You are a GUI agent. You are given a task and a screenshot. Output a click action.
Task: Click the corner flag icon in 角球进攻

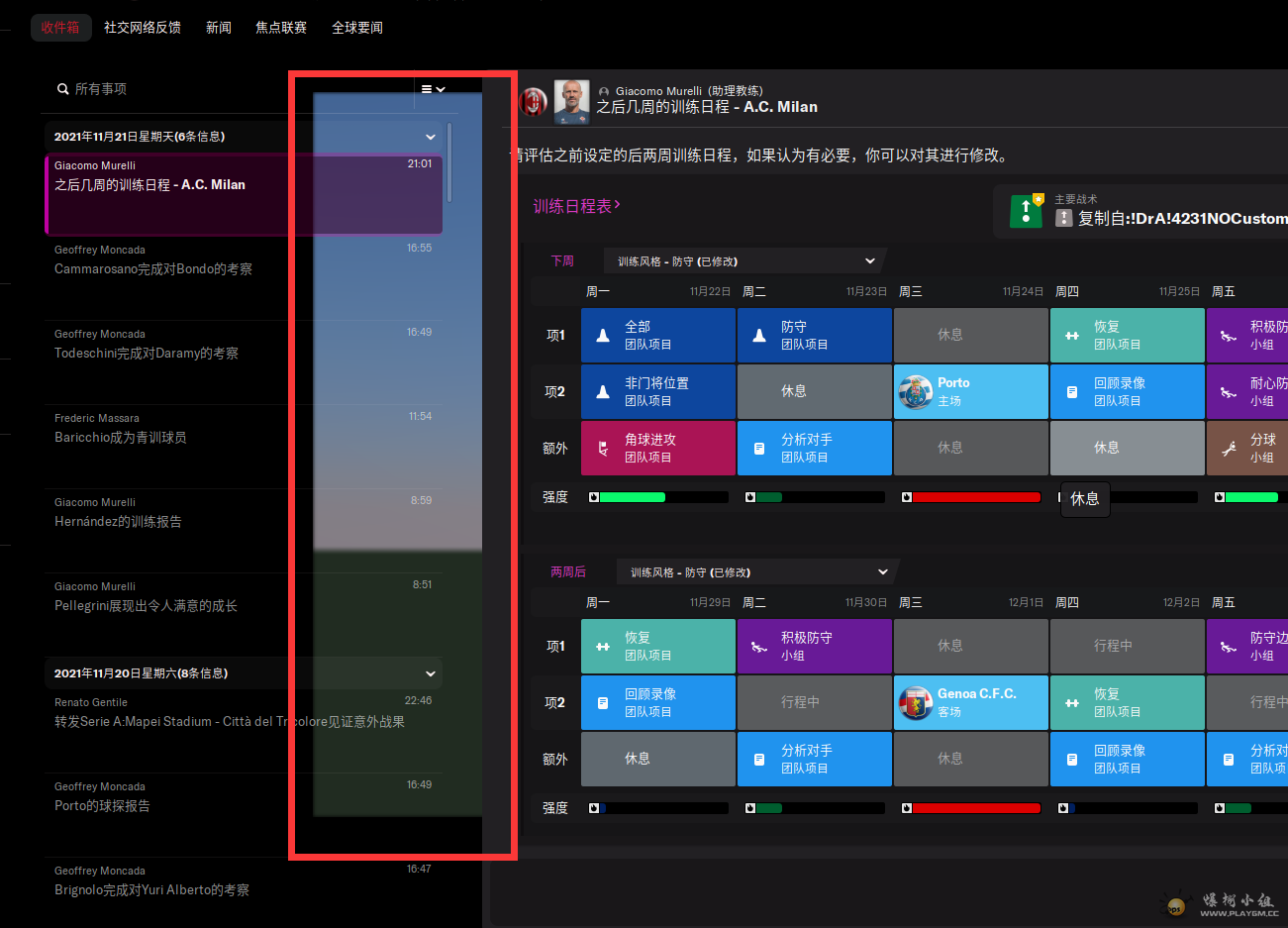pyautogui.click(x=603, y=449)
